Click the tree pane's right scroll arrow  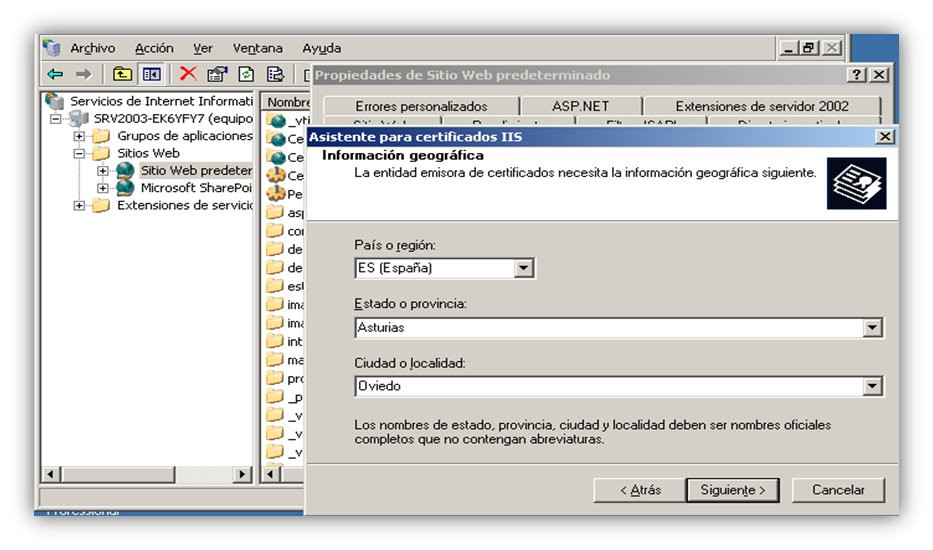point(242,474)
